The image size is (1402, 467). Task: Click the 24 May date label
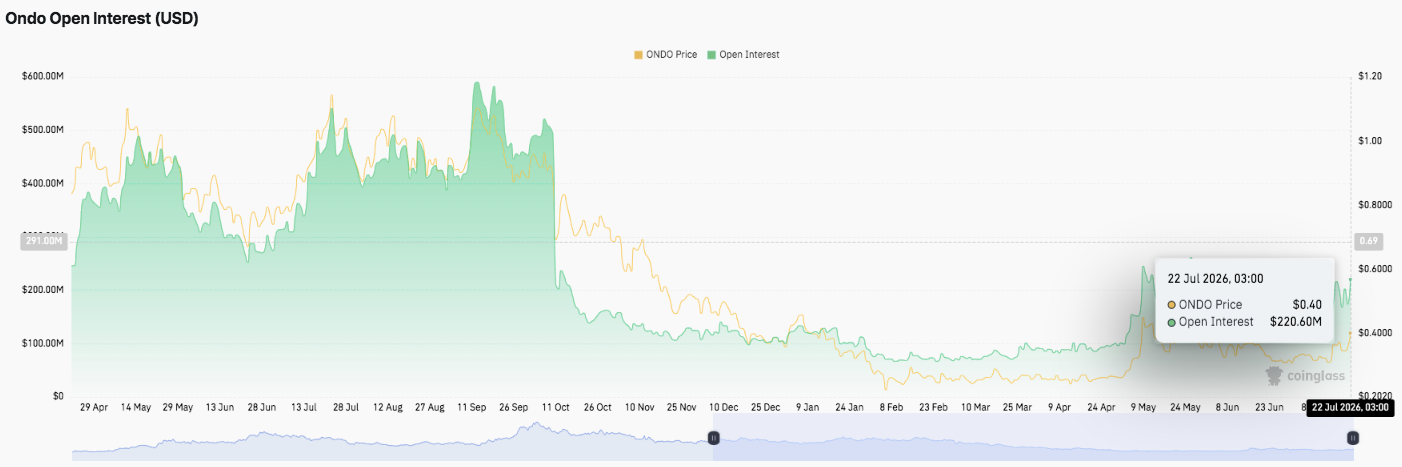coord(1185,408)
